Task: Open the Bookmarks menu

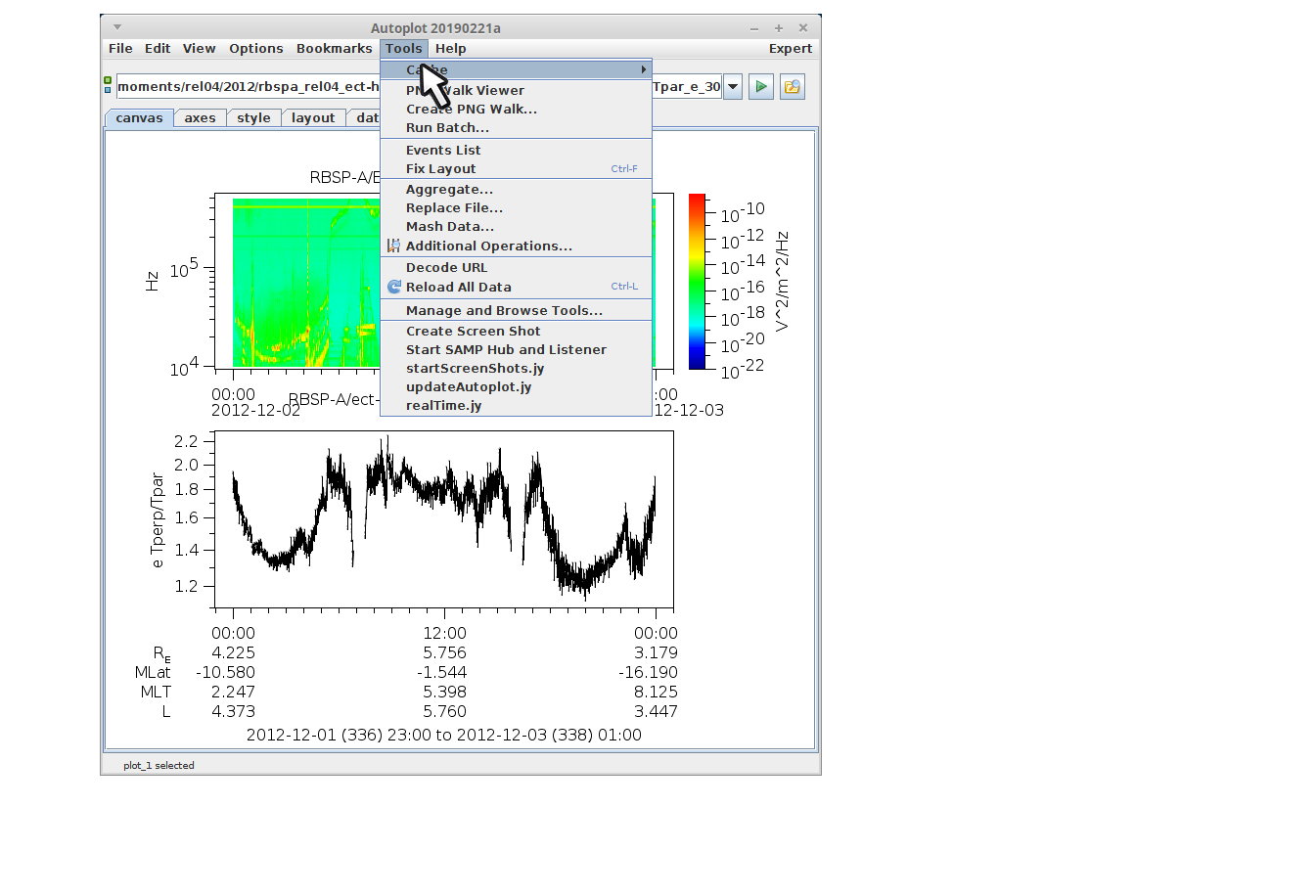Action: (x=334, y=49)
